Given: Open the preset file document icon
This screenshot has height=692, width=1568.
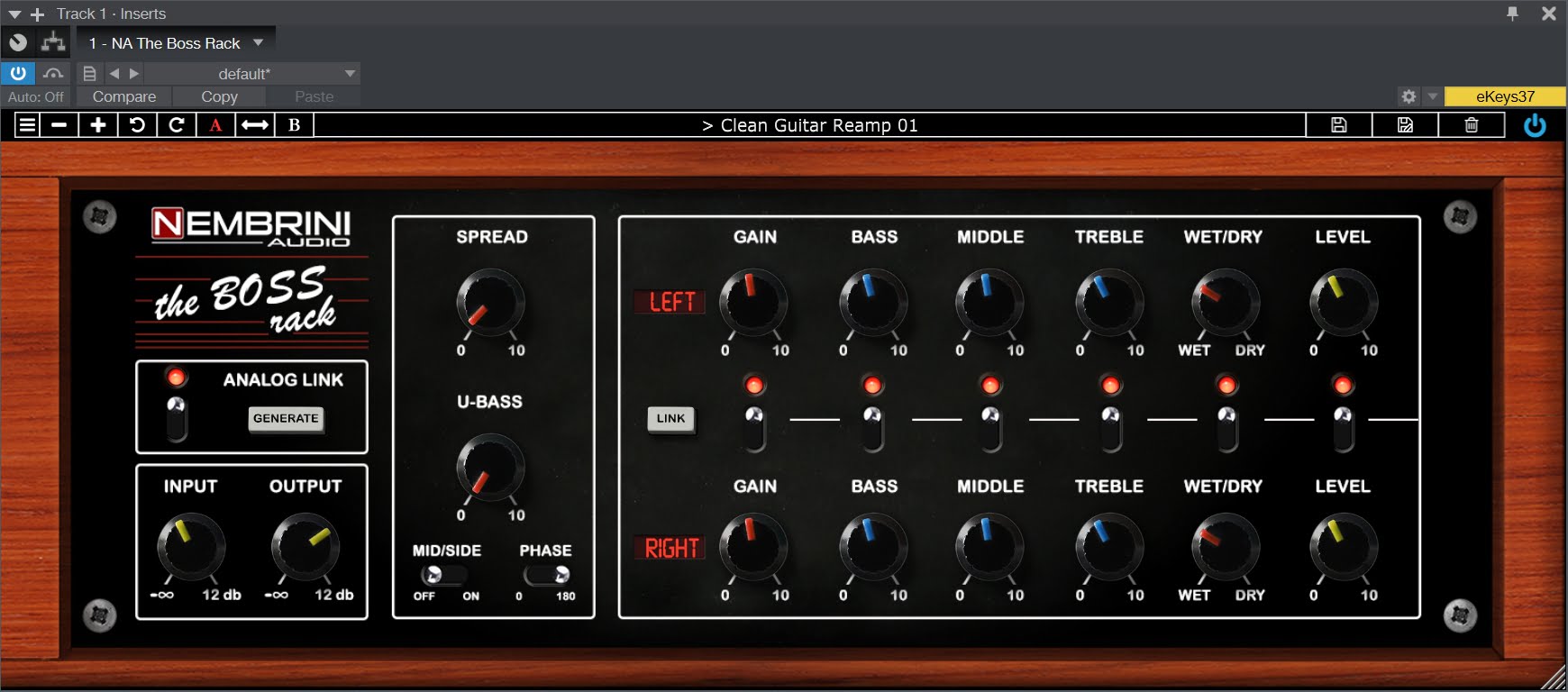Looking at the screenshot, I should 89,73.
